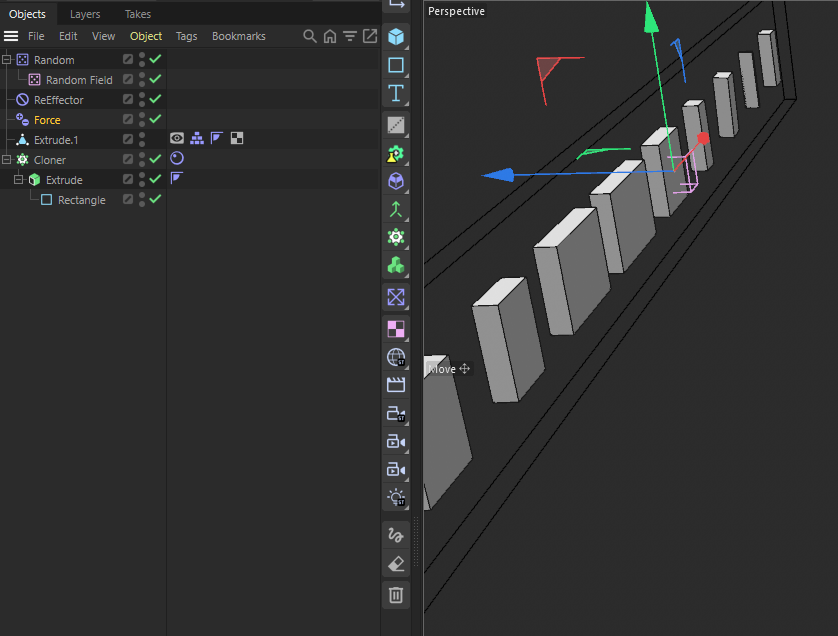Screen dimensions: 838x636
Task: Select the Text spline tool
Action: tap(395, 93)
